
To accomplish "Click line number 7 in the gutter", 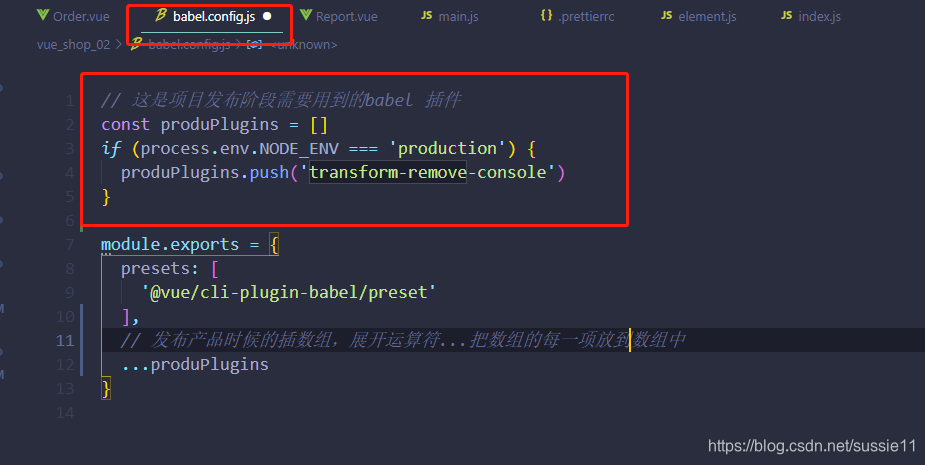I will pos(70,244).
